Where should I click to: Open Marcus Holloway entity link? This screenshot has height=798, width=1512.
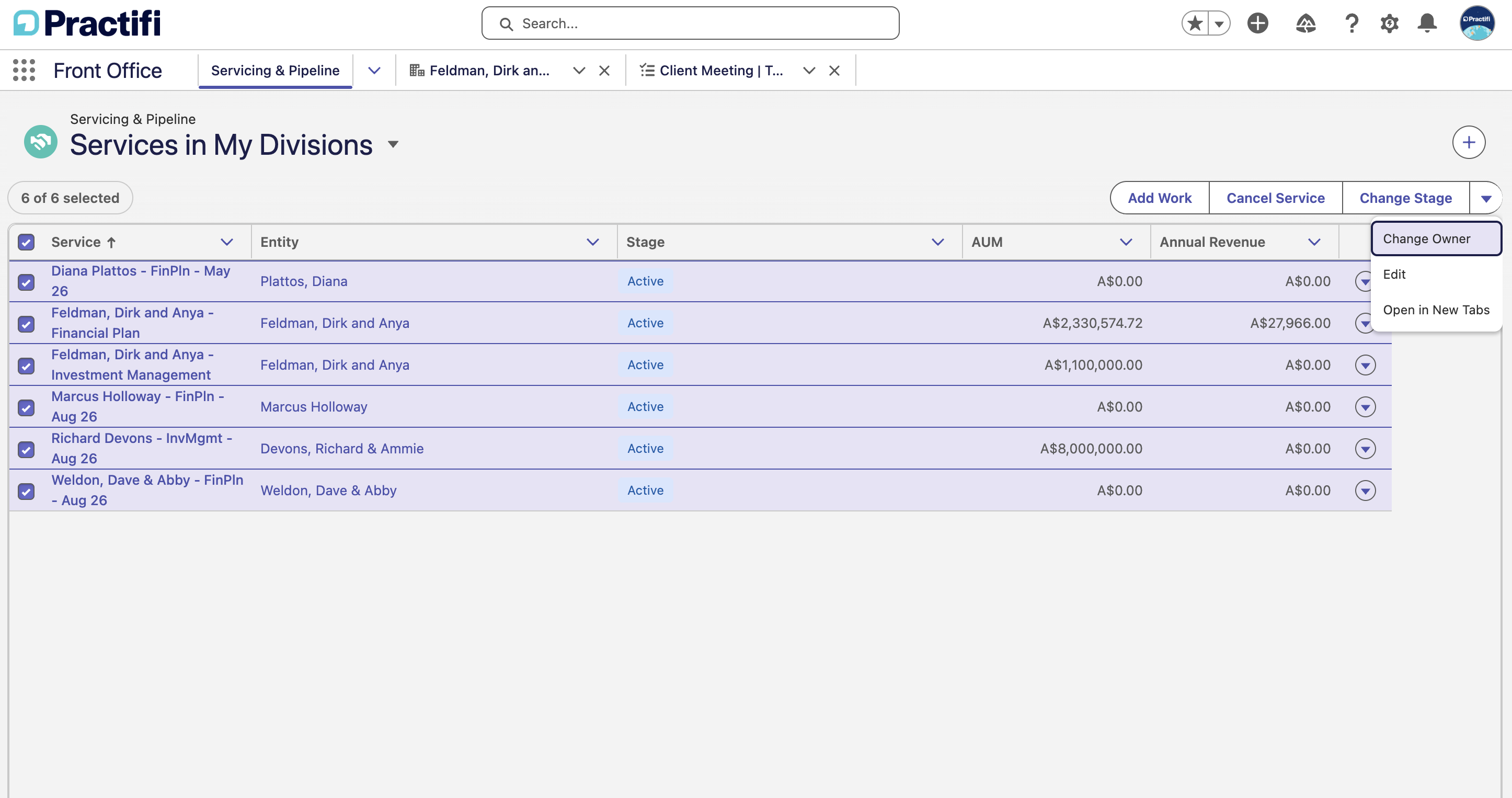pos(314,406)
